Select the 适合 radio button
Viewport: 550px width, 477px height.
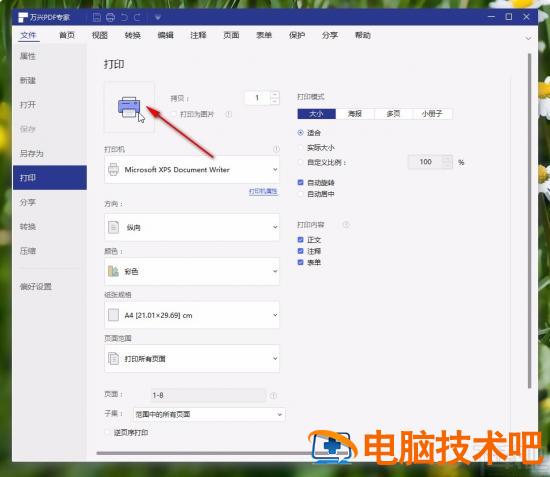coord(300,133)
